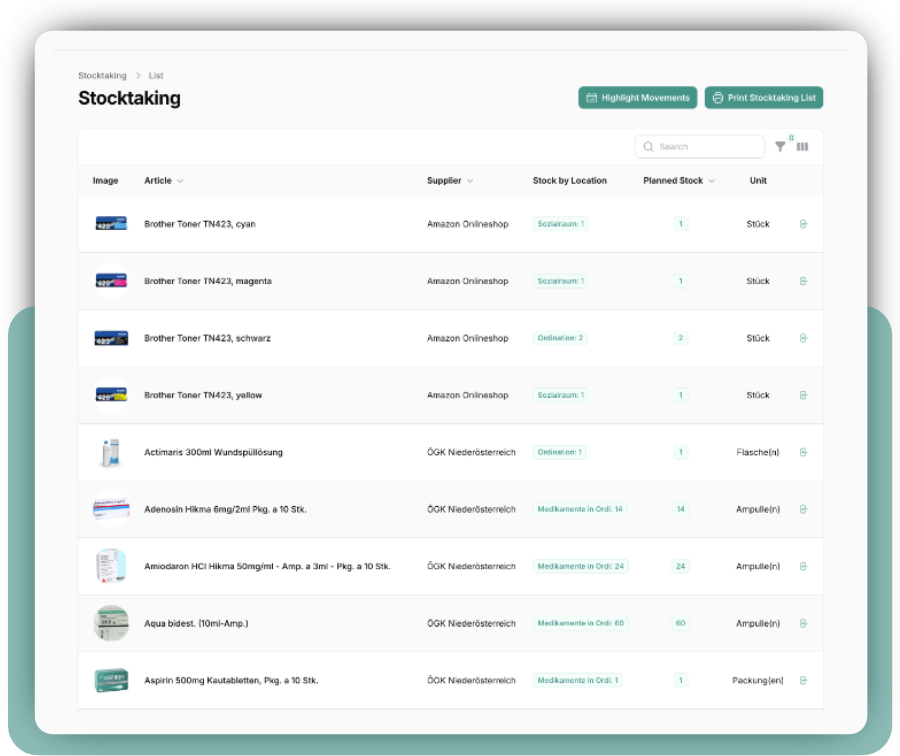Click the filter funnel icon
The width and height of the screenshot is (900, 756).
(x=780, y=147)
